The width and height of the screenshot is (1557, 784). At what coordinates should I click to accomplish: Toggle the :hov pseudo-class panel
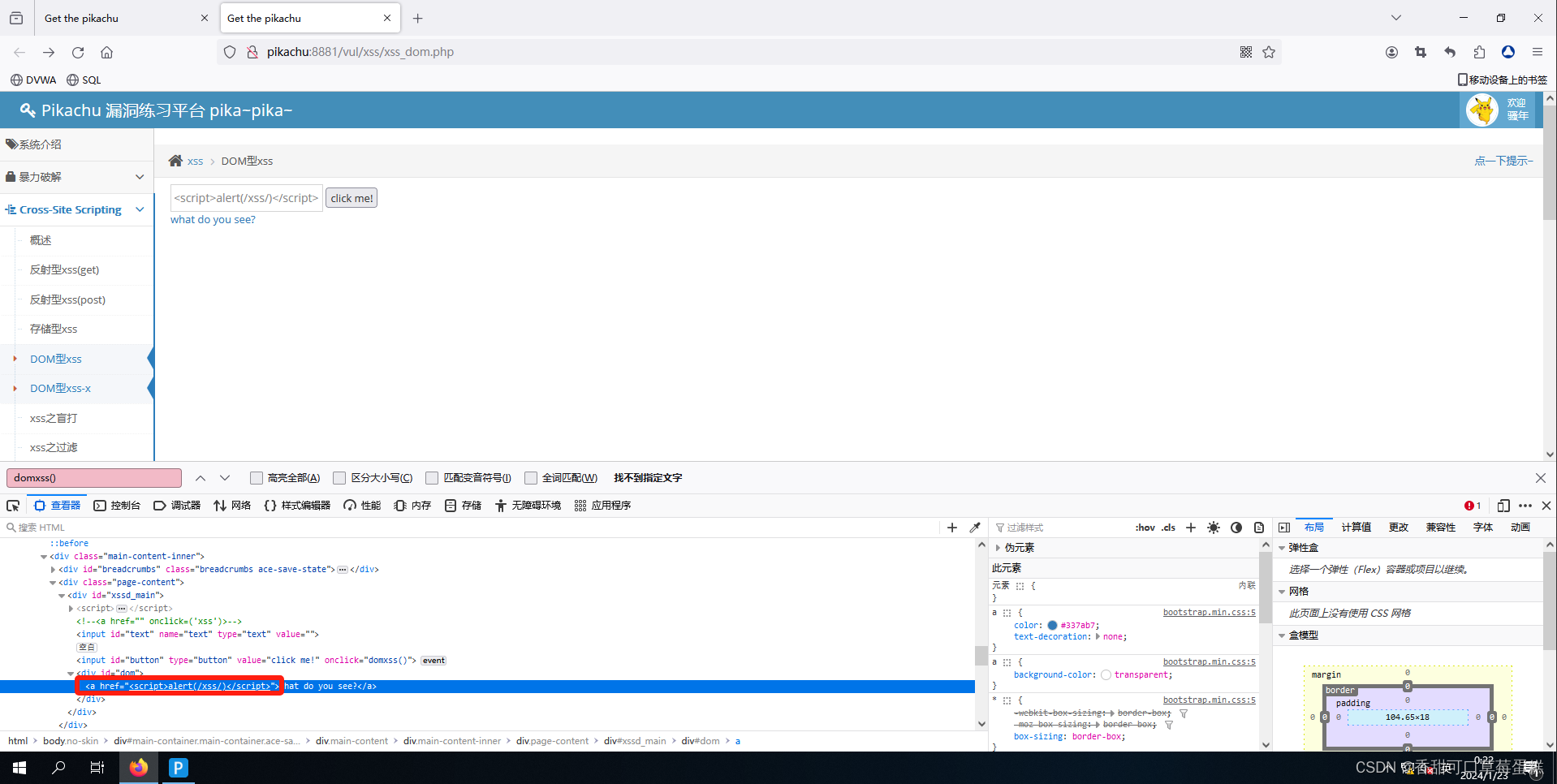pyautogui.click(x=1145, y=528)
